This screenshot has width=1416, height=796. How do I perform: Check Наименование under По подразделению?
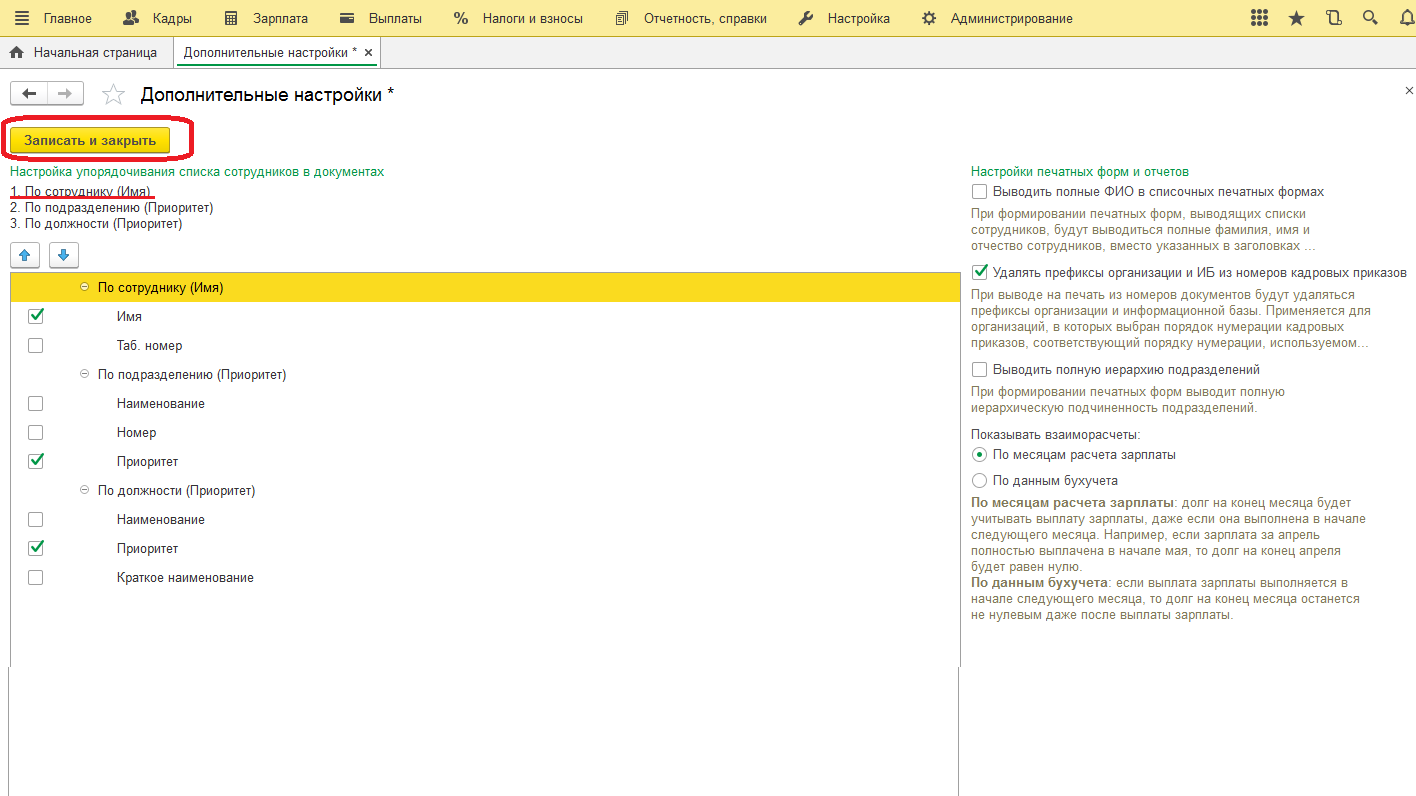(x=36, y=403)
